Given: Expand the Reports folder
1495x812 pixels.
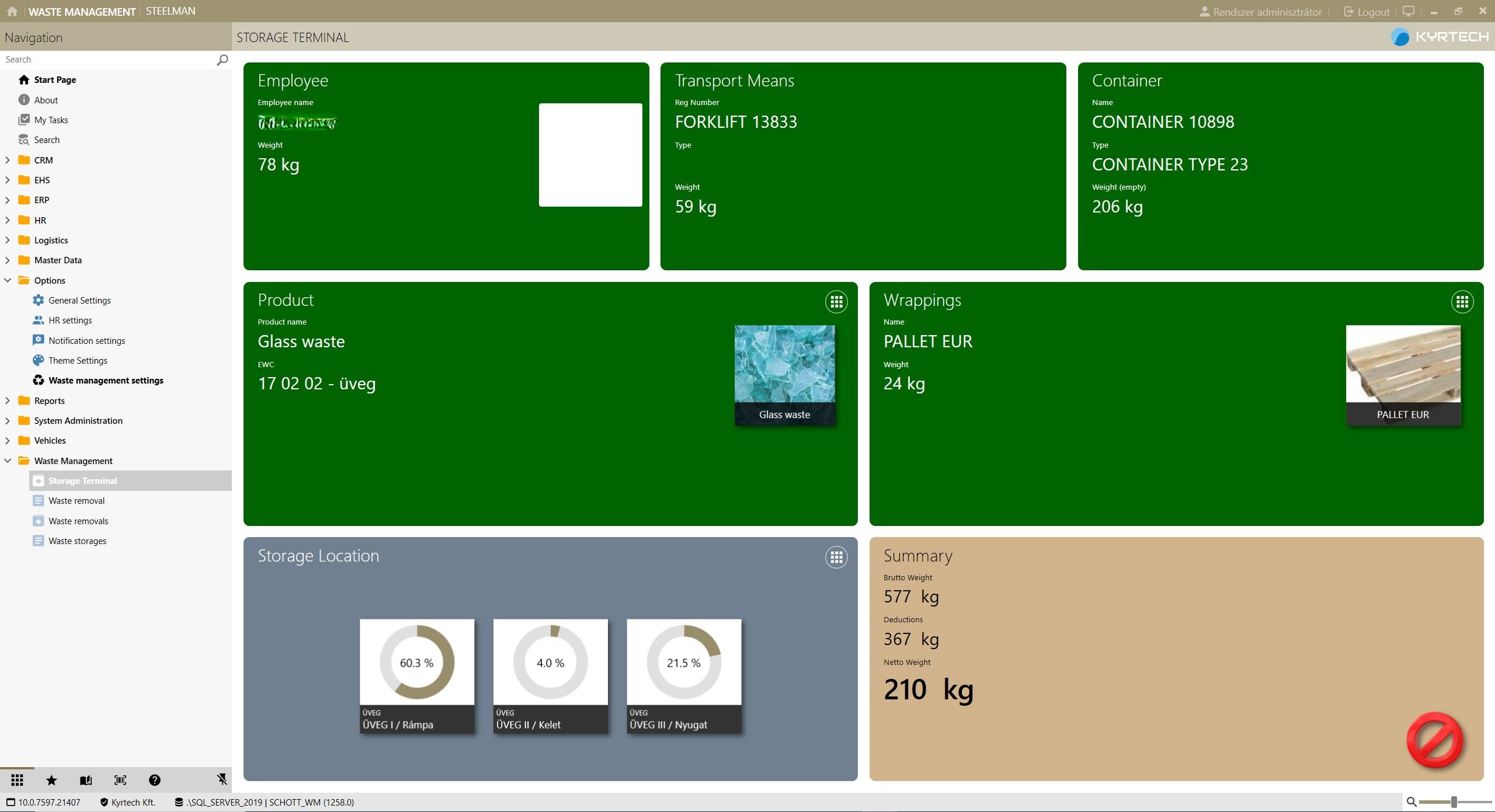Looking at the screenshot, I should click(x=8, y=400).
